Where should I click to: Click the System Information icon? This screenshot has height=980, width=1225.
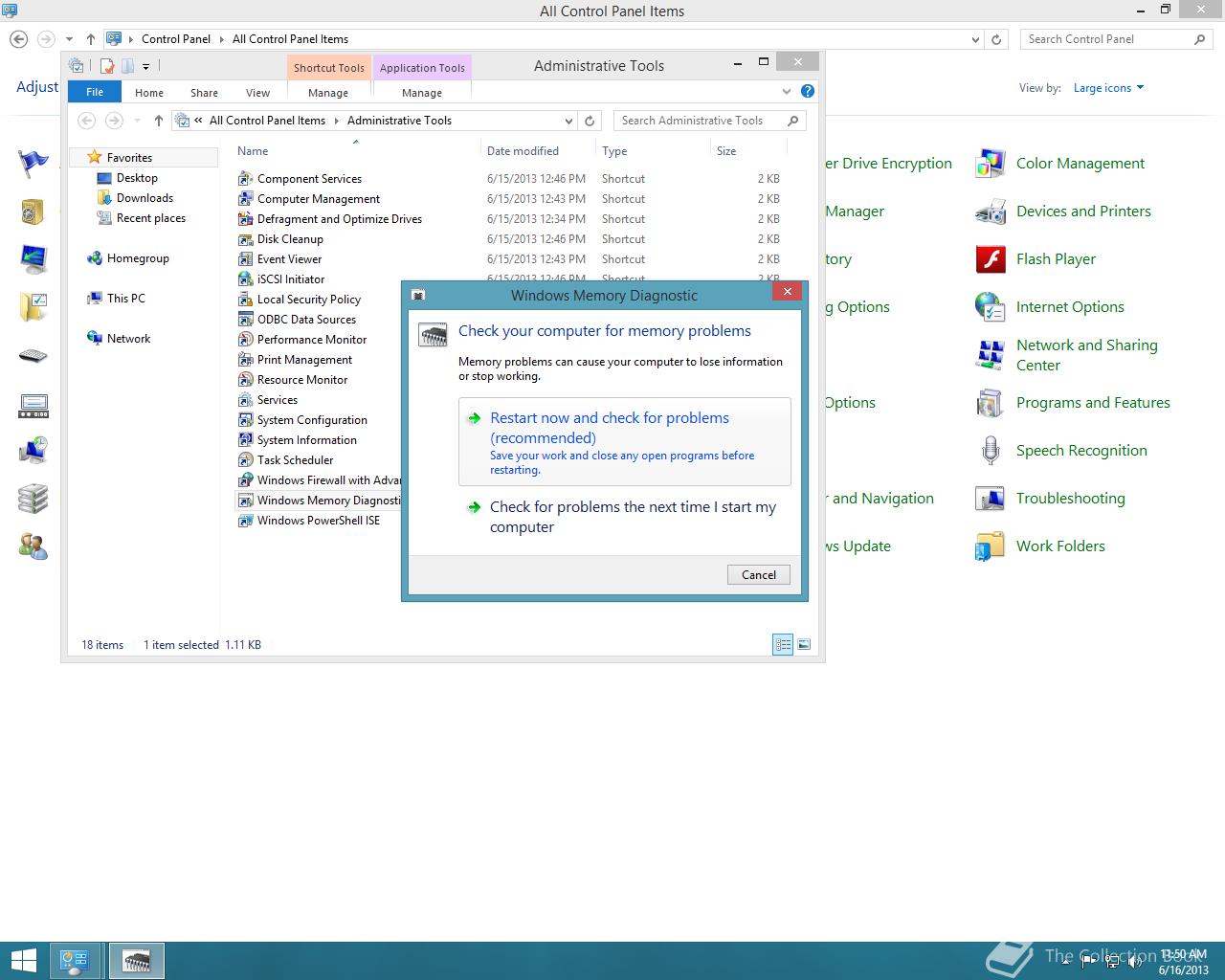[x=245, y=440]
